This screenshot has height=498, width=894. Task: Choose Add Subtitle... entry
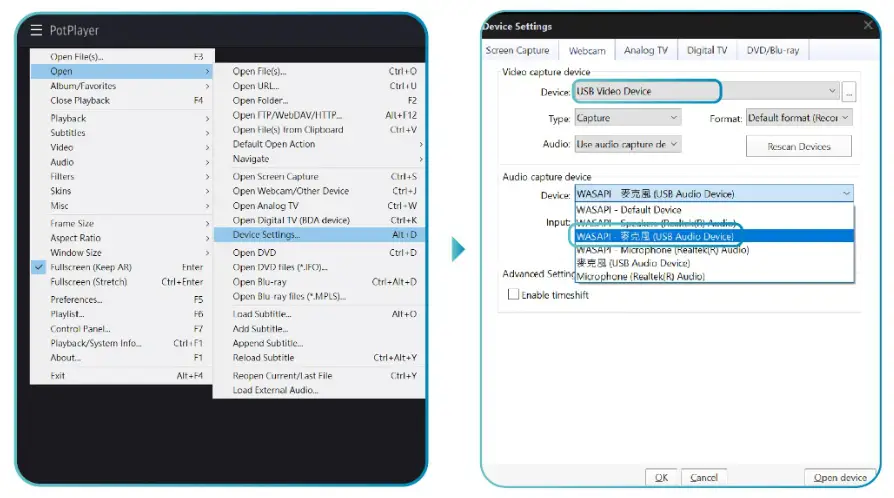[x=319, y=329]
